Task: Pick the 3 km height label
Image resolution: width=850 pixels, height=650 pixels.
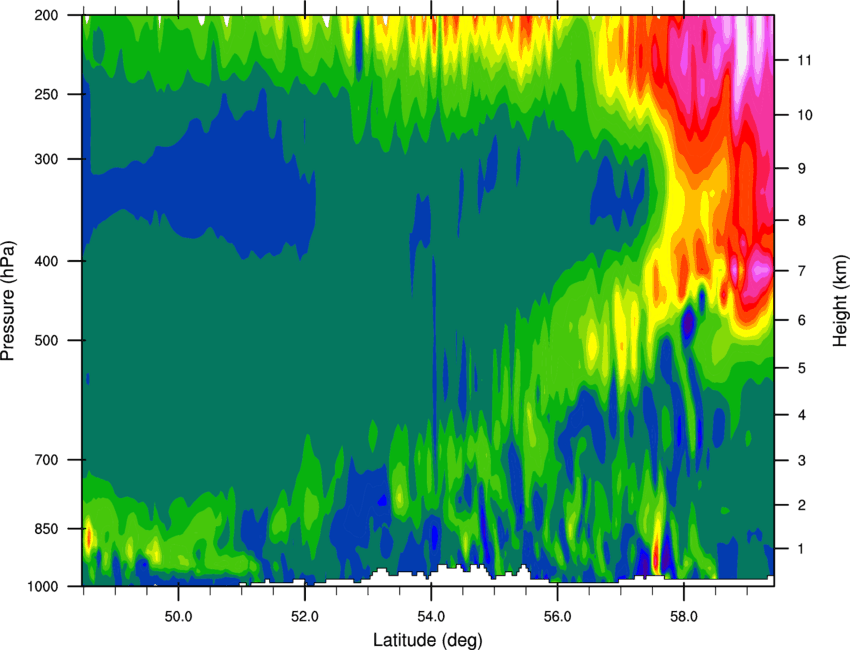Action: pyautogui.click(x=802, y=461)
